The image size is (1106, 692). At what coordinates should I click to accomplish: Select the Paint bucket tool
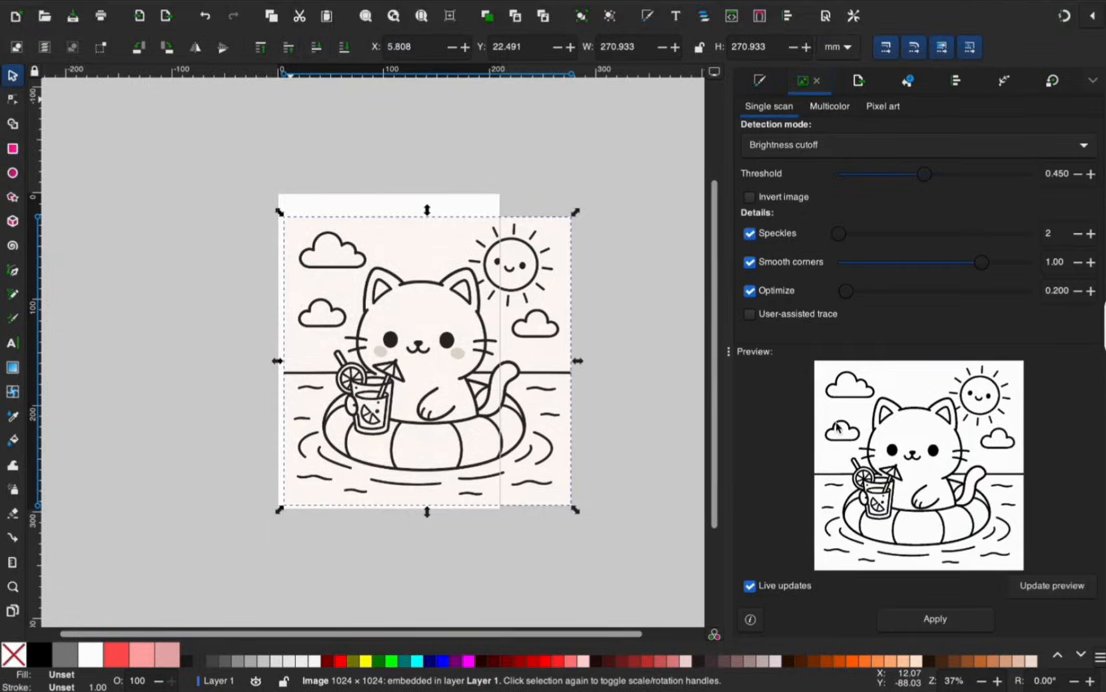pos(12,441)
